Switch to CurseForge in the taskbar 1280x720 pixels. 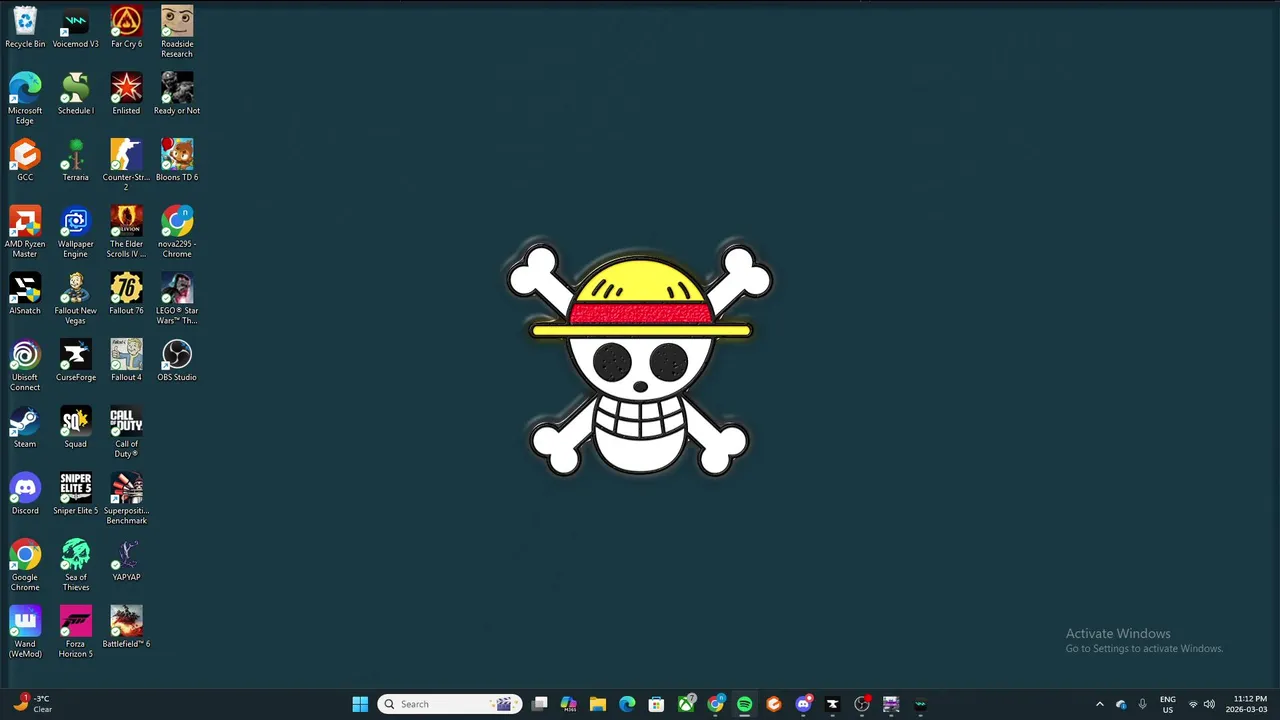(832, 704)
